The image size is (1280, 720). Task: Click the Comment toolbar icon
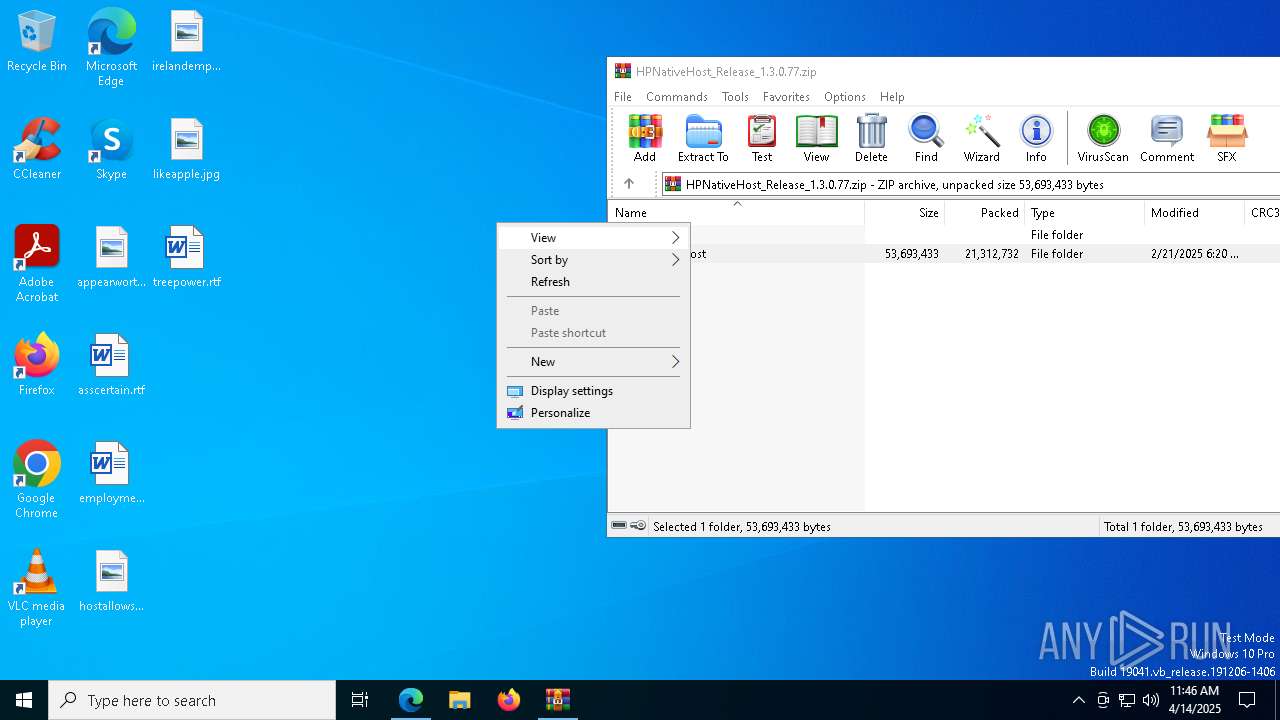(x=1167, y=138)
